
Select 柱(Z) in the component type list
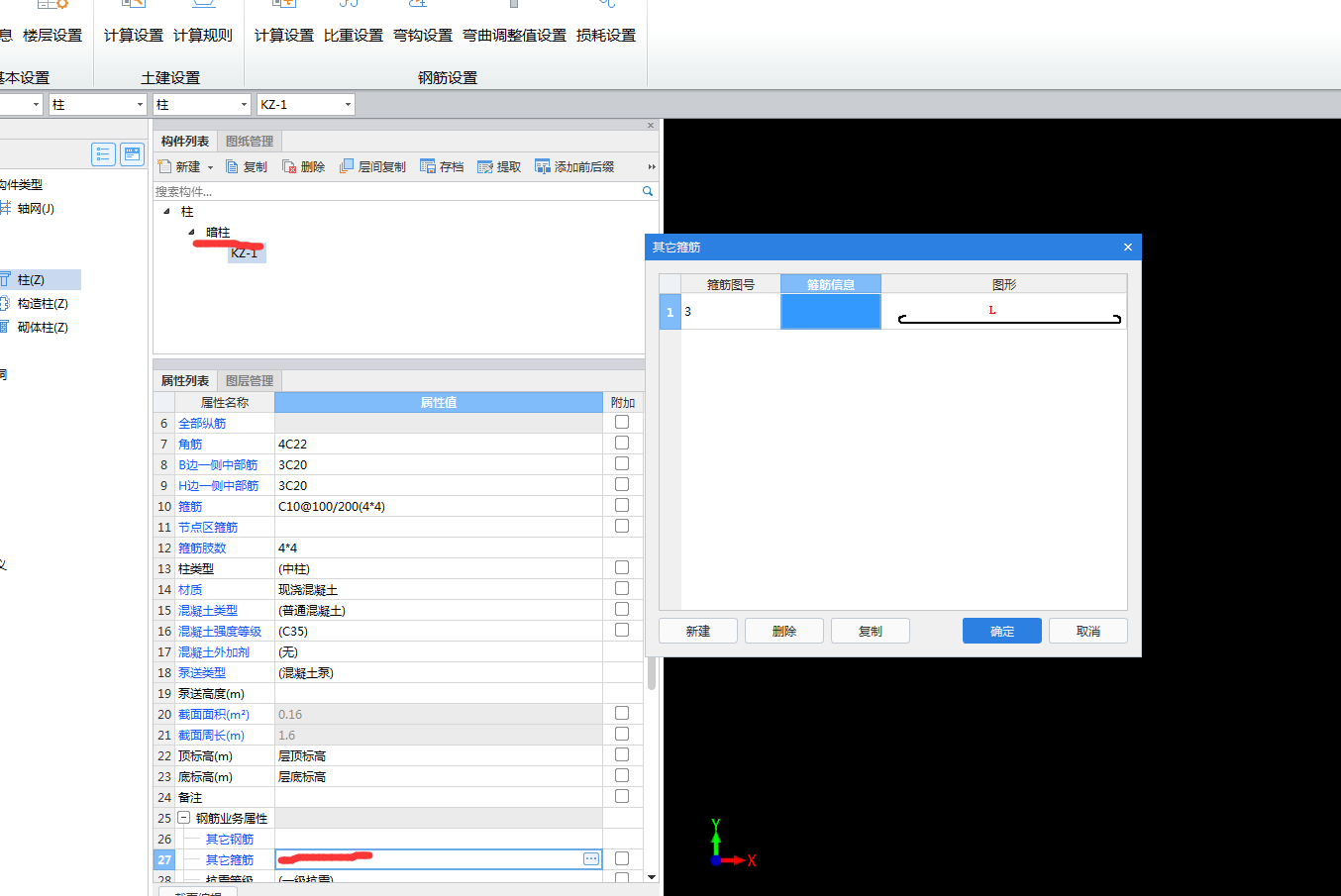pos(31,279)
